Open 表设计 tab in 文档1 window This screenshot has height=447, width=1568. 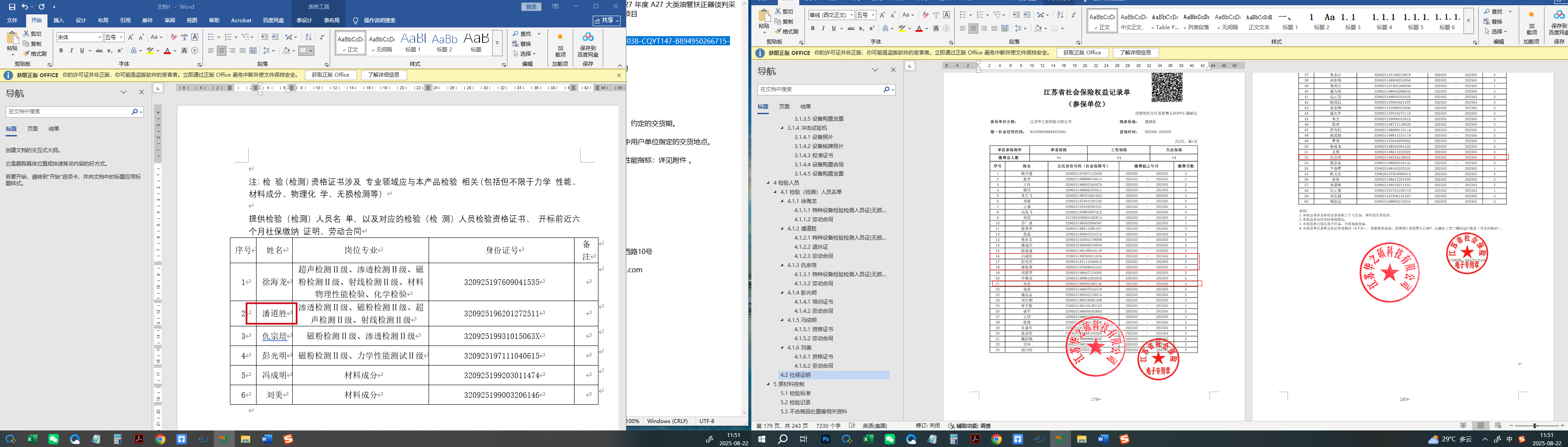coord(304,20)
